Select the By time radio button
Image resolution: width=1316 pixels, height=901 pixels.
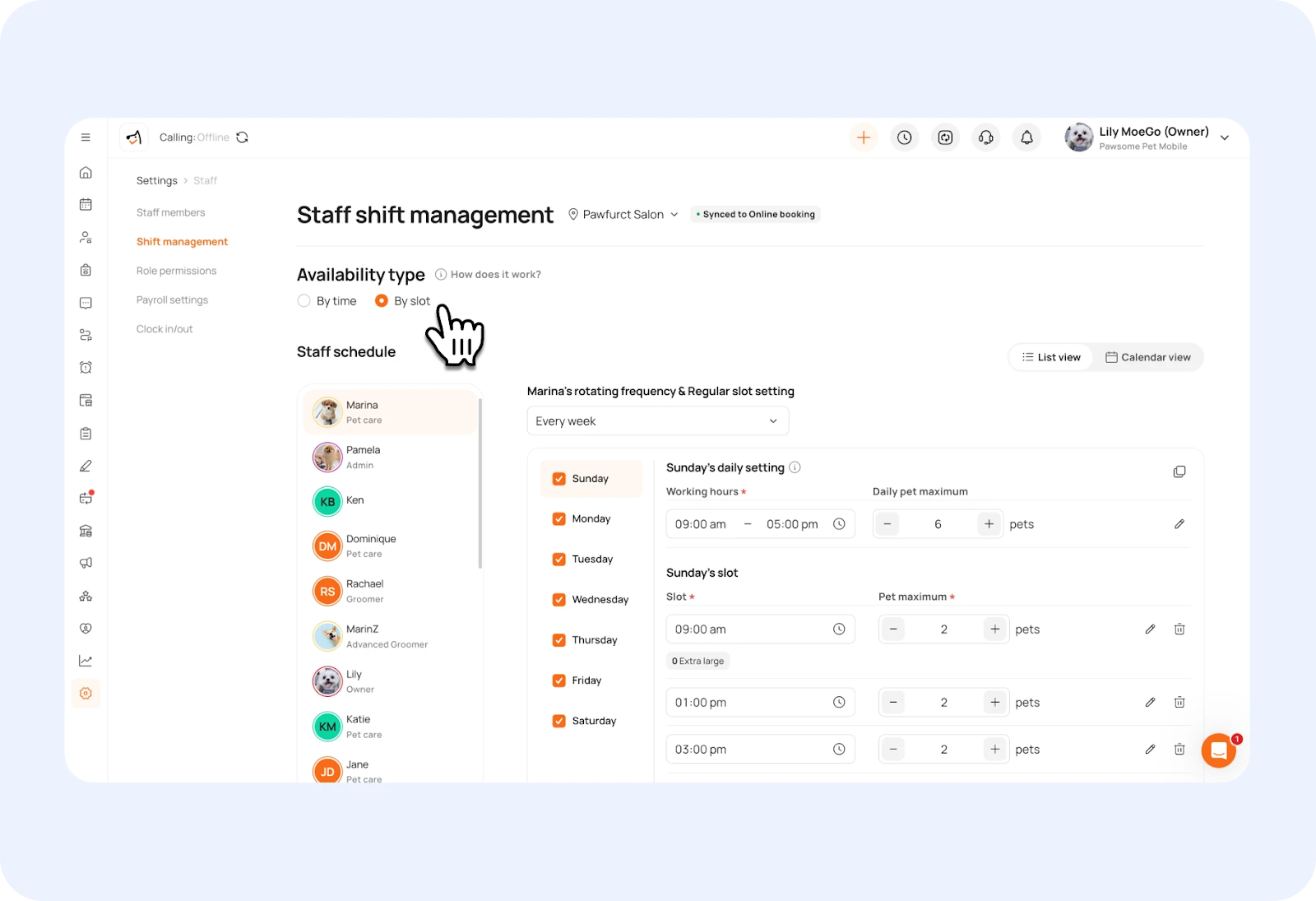pos(304,301)
